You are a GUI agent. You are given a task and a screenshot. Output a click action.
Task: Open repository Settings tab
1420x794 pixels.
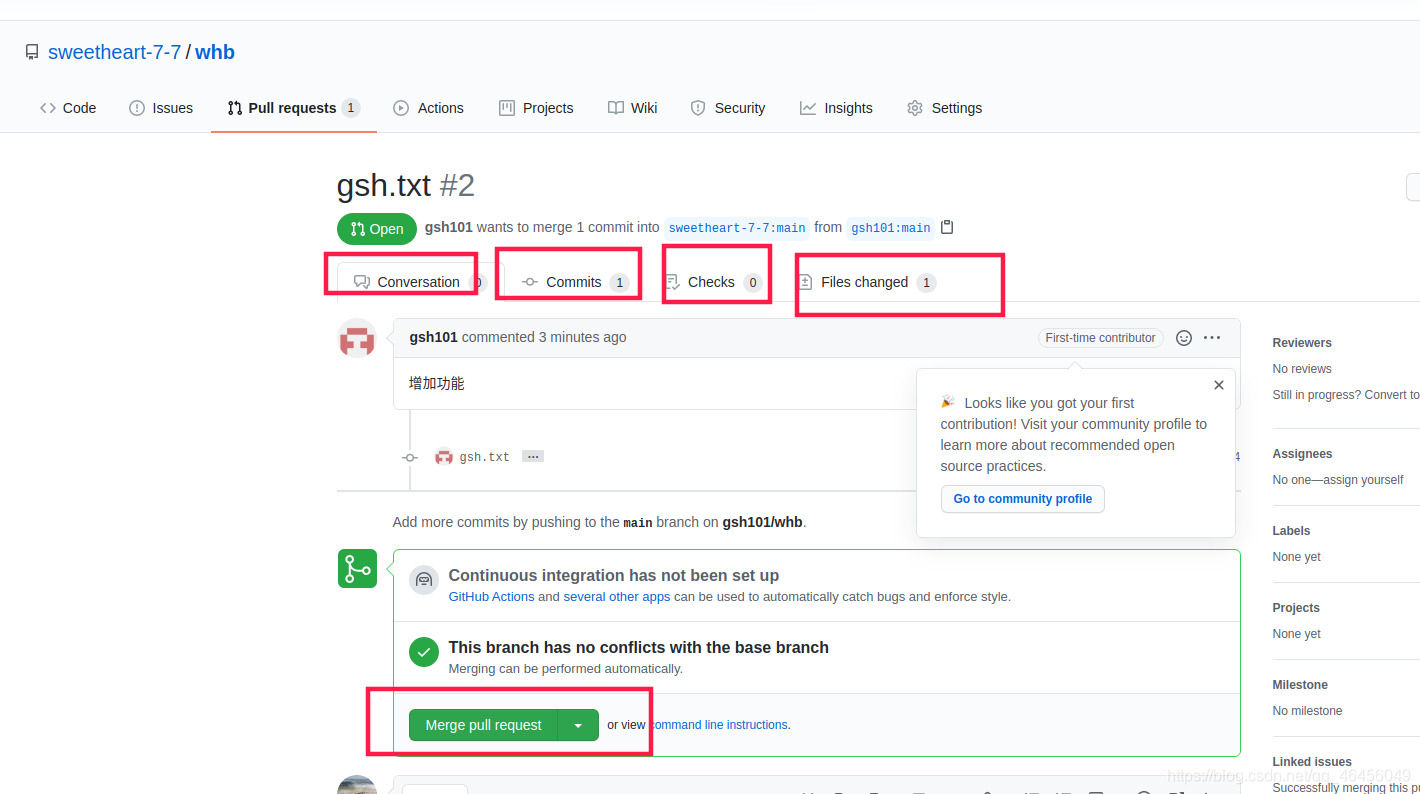(944, 108)
